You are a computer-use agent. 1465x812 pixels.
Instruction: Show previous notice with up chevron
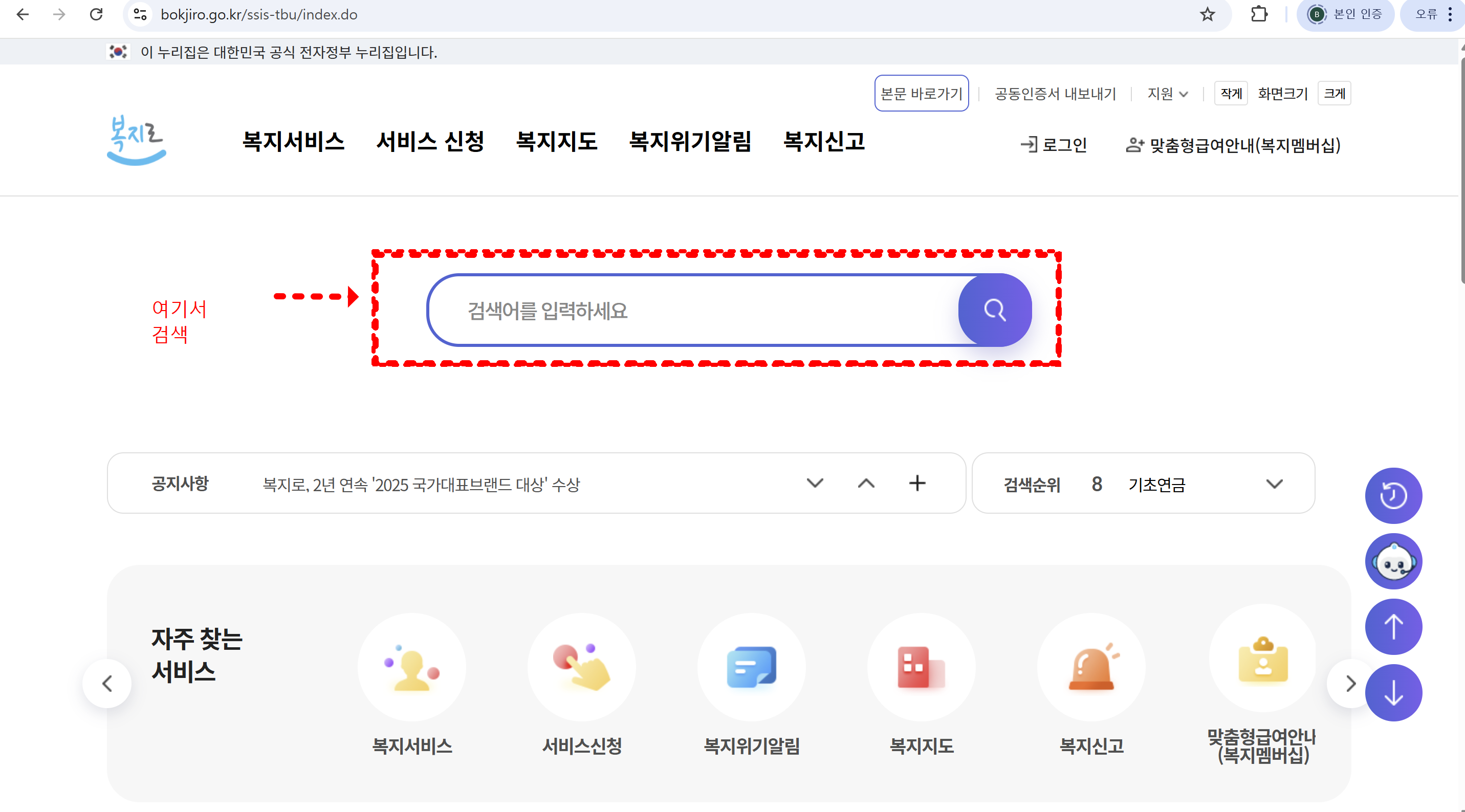pos(866,484)
